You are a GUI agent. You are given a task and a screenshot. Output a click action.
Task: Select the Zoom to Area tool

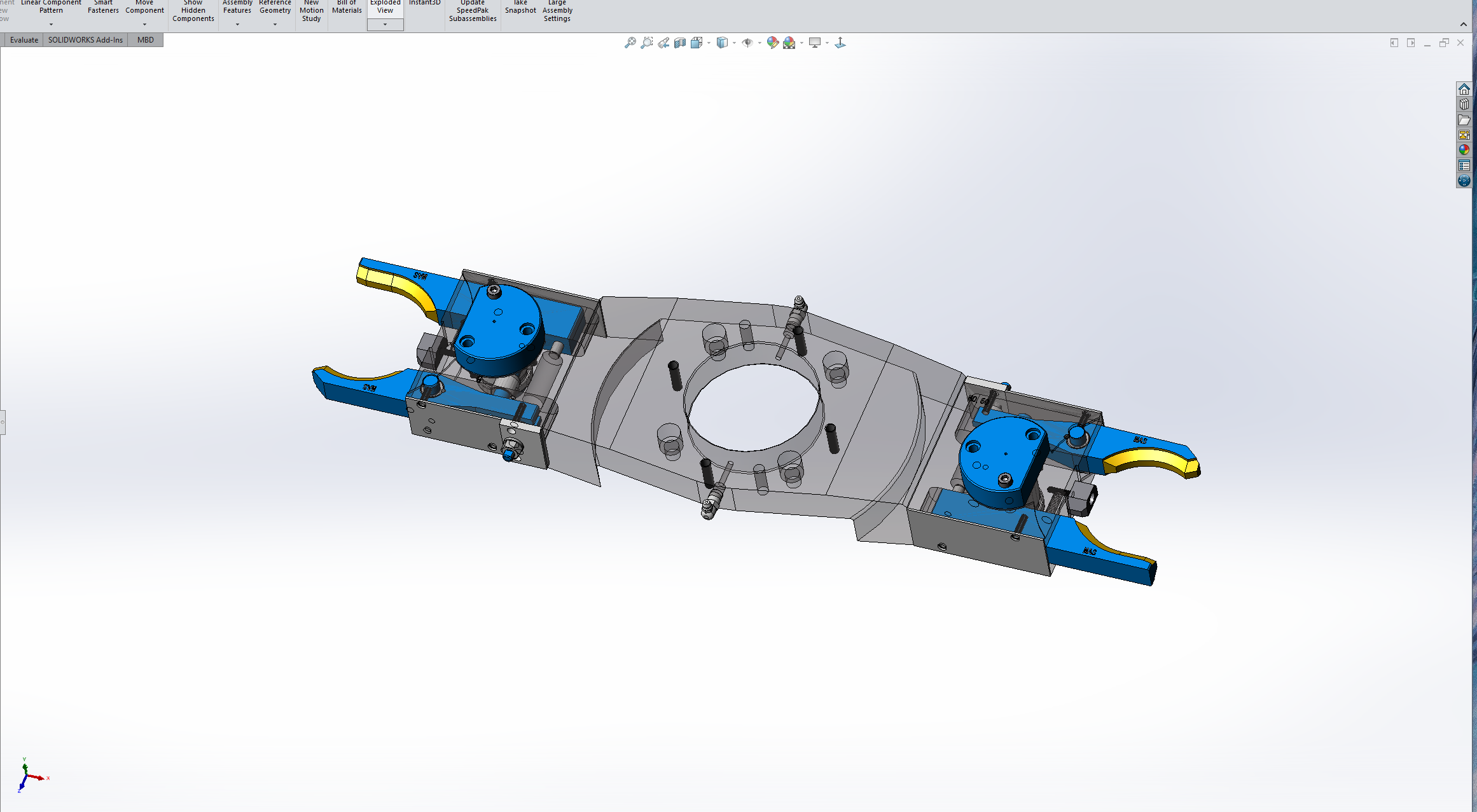coord(646,43)
